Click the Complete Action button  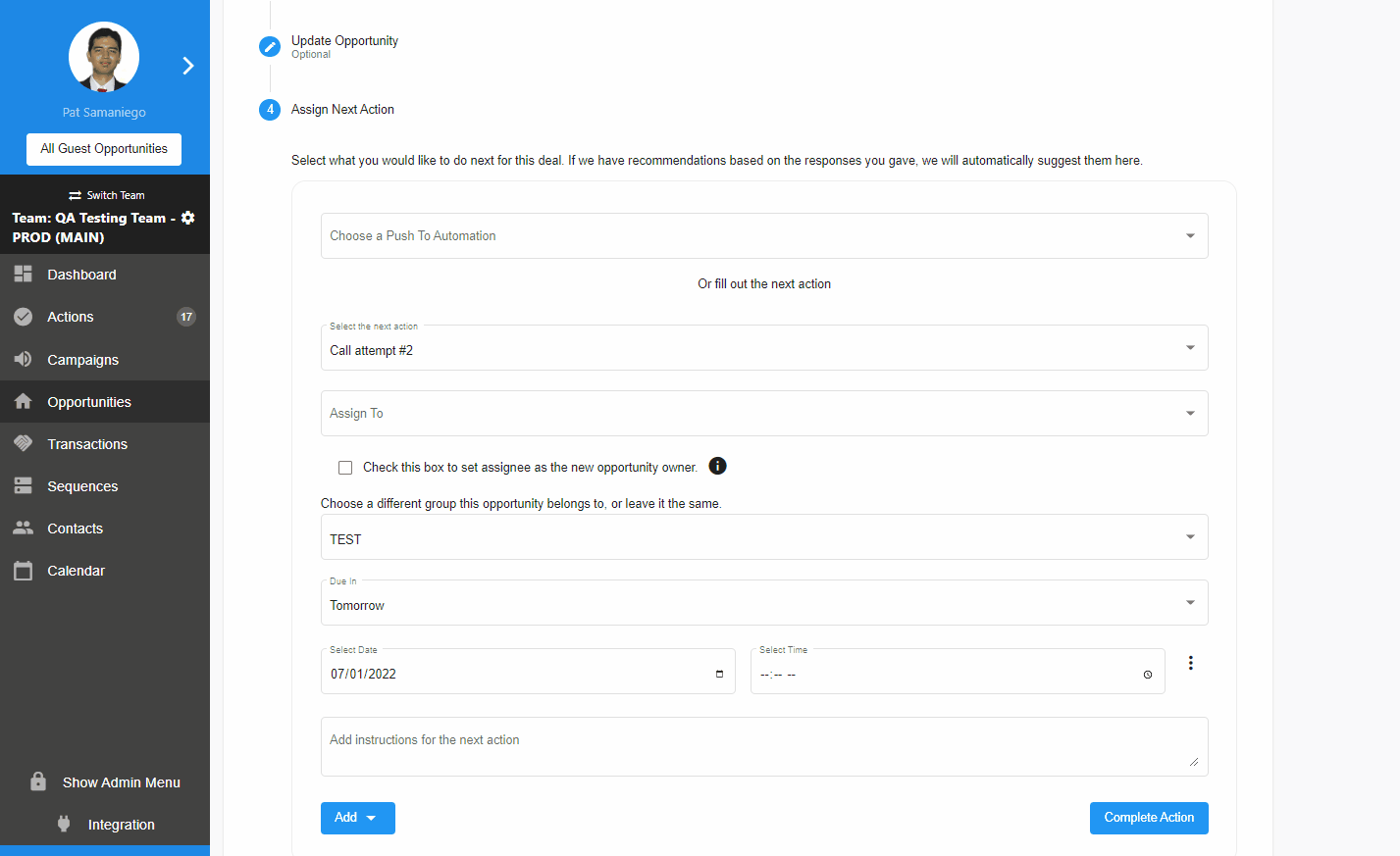click(x=1148, y=818)
